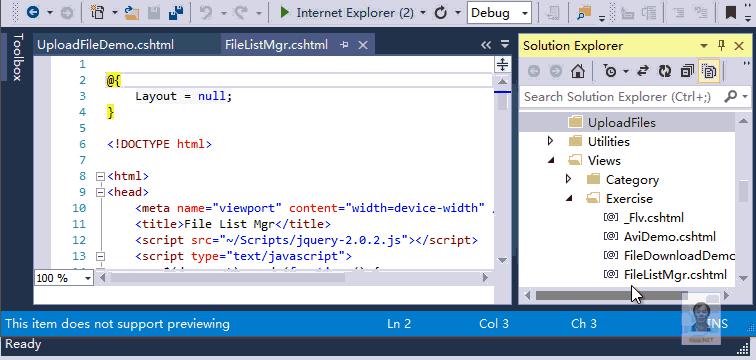Image resolution: width=756 pixels, height=360 pixels.
Task: Collapse the html tag code region
Action: [100, 176]
